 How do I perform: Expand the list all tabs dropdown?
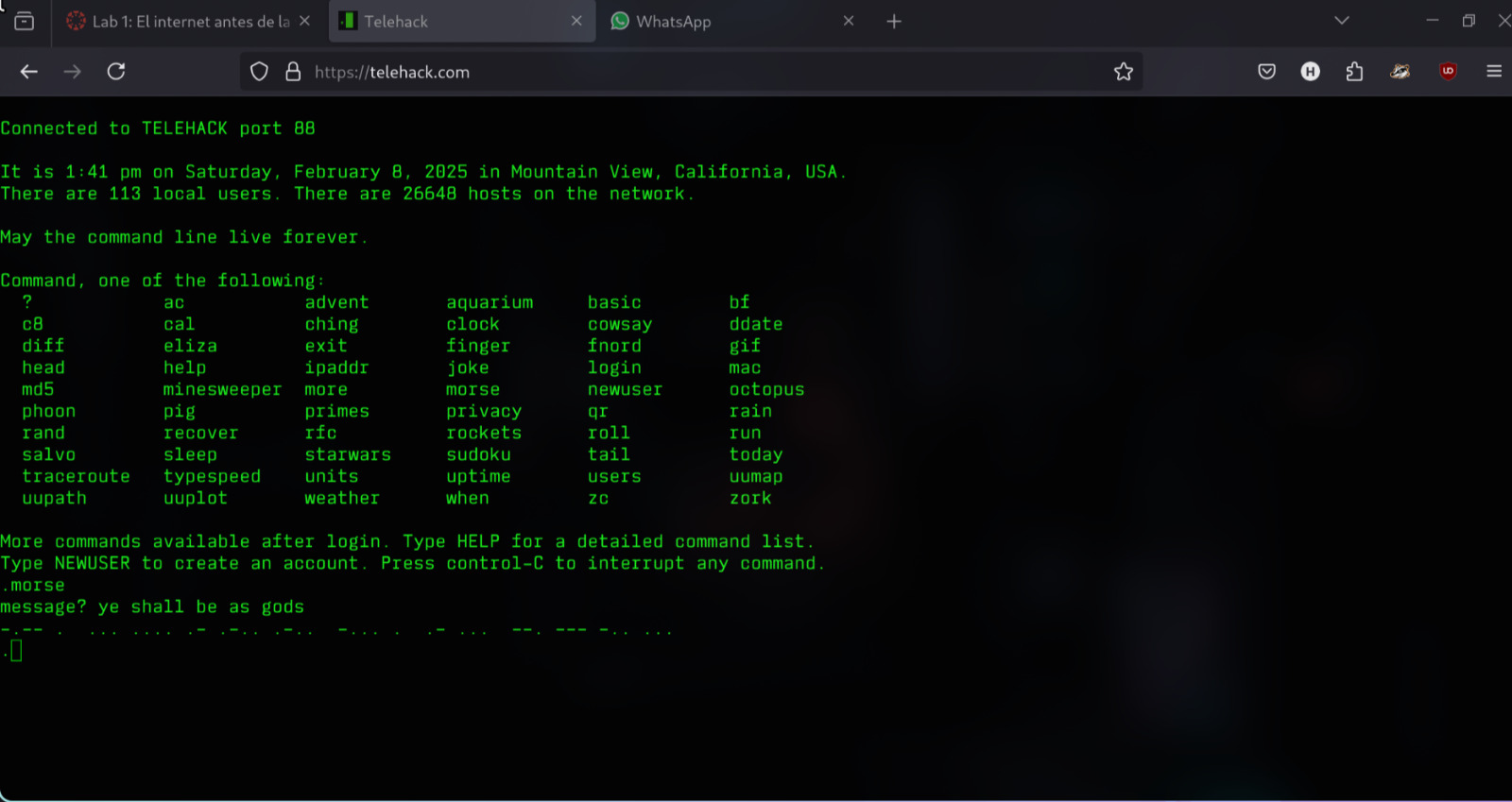click(1342, 21)
